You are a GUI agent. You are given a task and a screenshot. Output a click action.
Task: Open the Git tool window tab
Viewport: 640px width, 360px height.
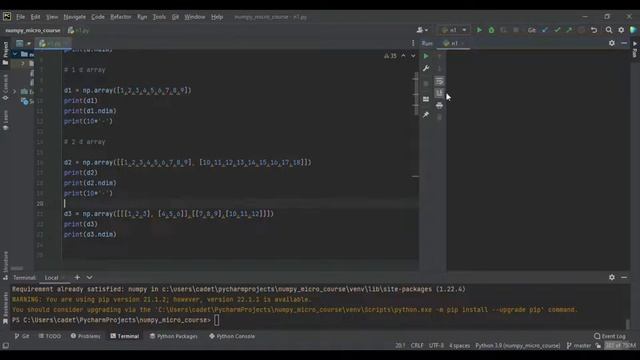point(22,336)
